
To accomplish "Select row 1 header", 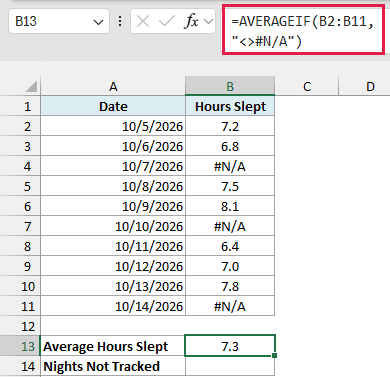I will pos(20,106).
